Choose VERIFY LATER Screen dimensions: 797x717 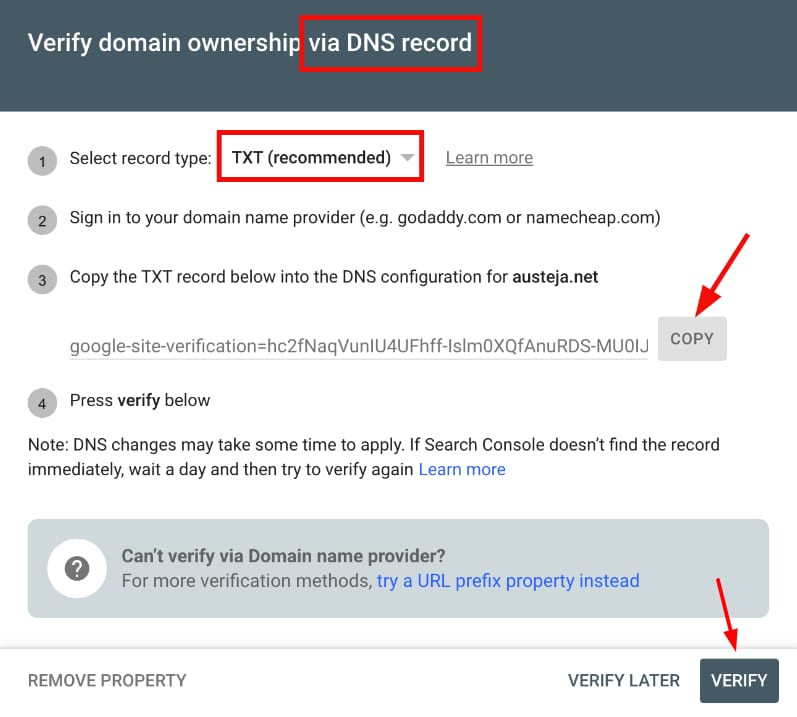point(624,680)
